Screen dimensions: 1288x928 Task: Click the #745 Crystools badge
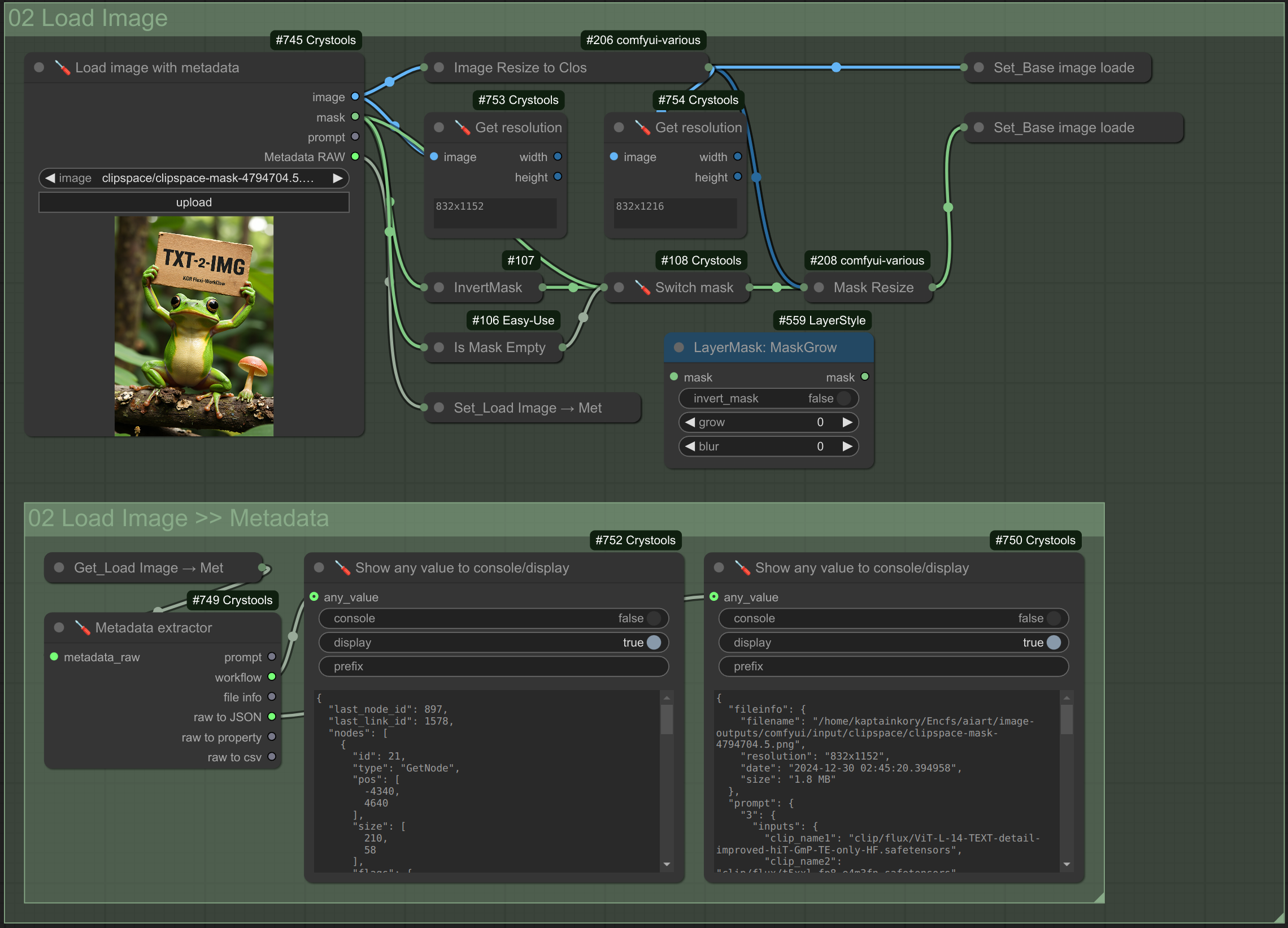(x=316, y=40)
